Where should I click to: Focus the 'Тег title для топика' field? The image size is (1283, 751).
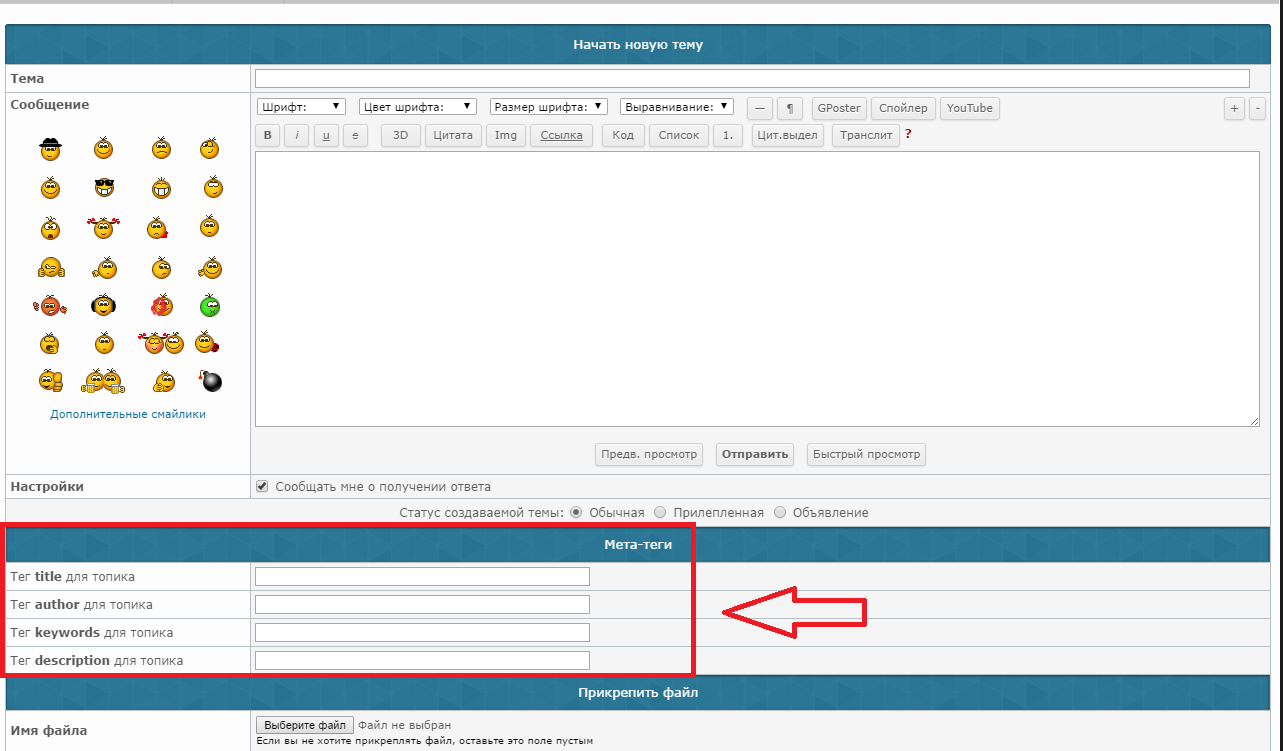(x=422, y=576)
